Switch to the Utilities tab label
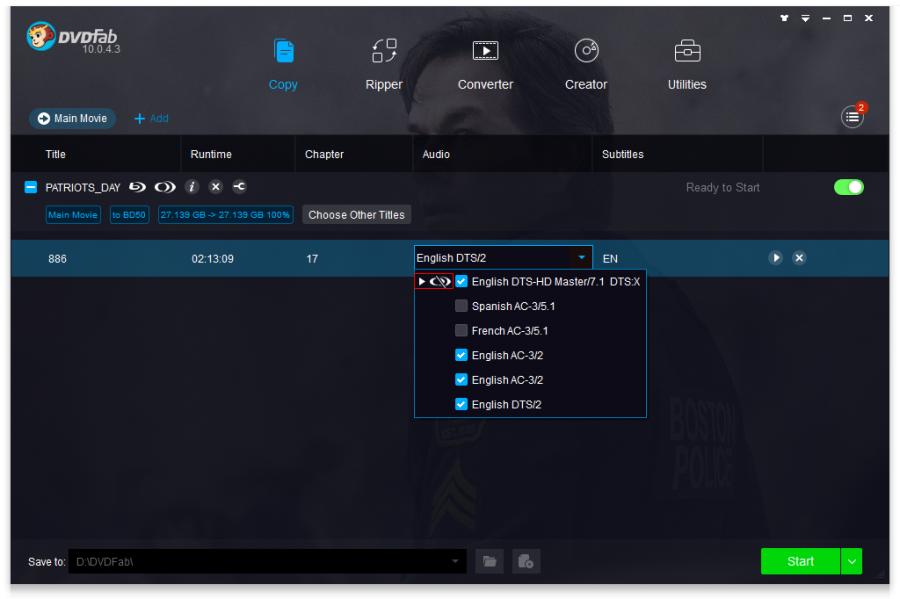This screenshot has width=900, height=599. click(687, 84)
